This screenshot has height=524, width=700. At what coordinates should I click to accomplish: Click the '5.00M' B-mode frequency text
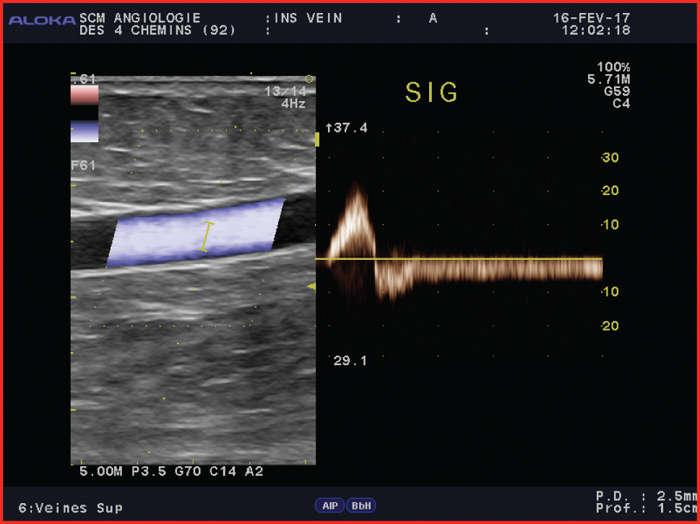tap(101, 471)
